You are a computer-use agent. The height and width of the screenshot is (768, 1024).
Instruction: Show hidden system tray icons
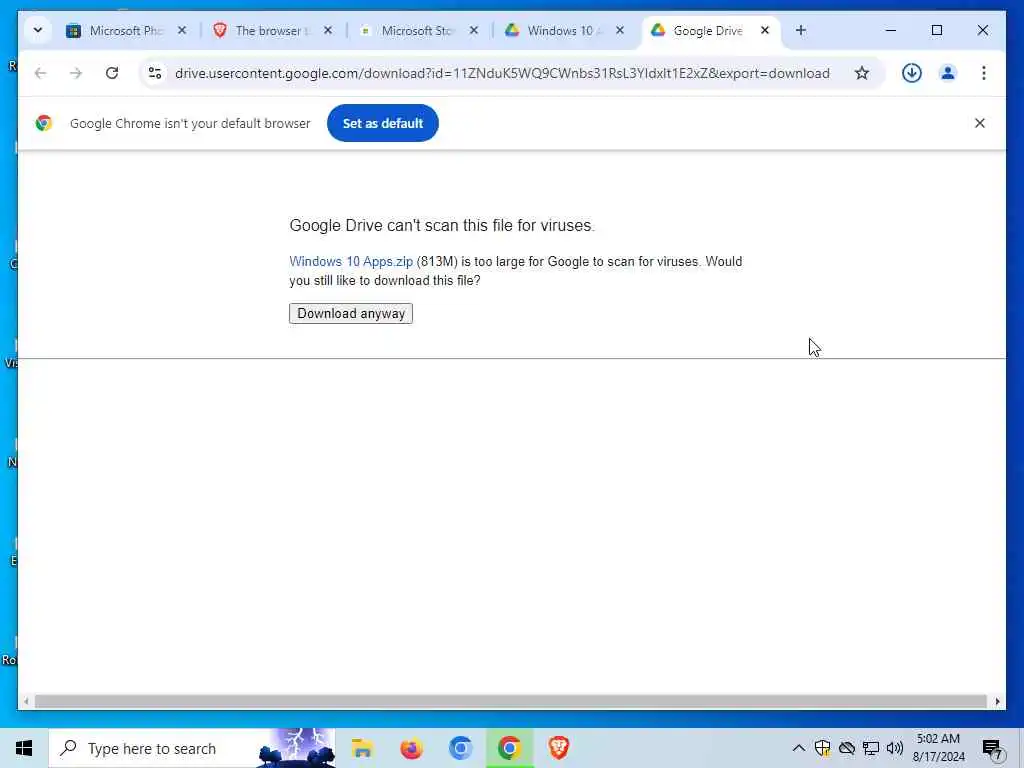[799, 748]
